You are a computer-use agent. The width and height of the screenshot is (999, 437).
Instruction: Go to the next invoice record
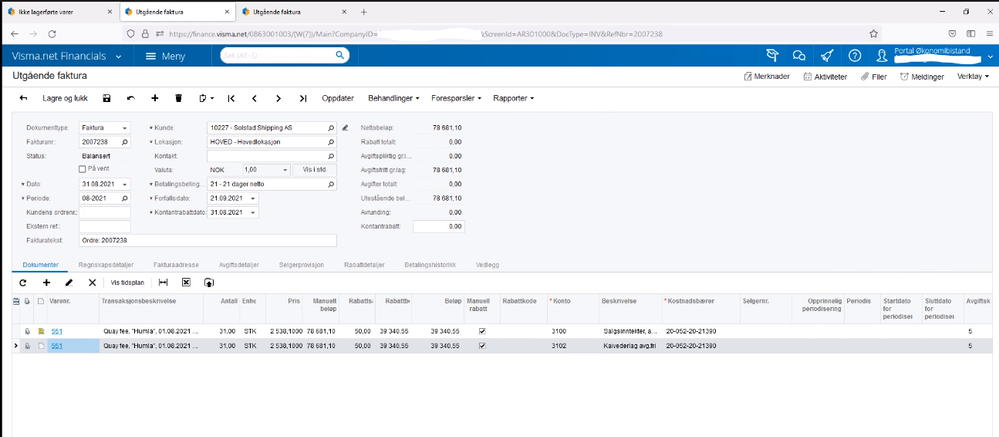tap(278, 98)
